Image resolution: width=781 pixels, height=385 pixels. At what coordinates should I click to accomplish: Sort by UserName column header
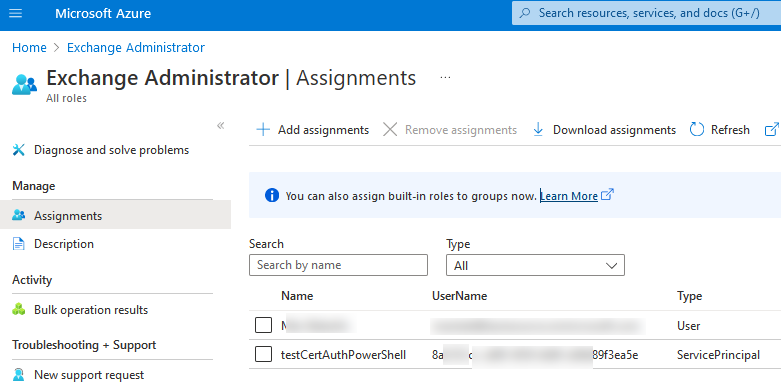point(459,296)
